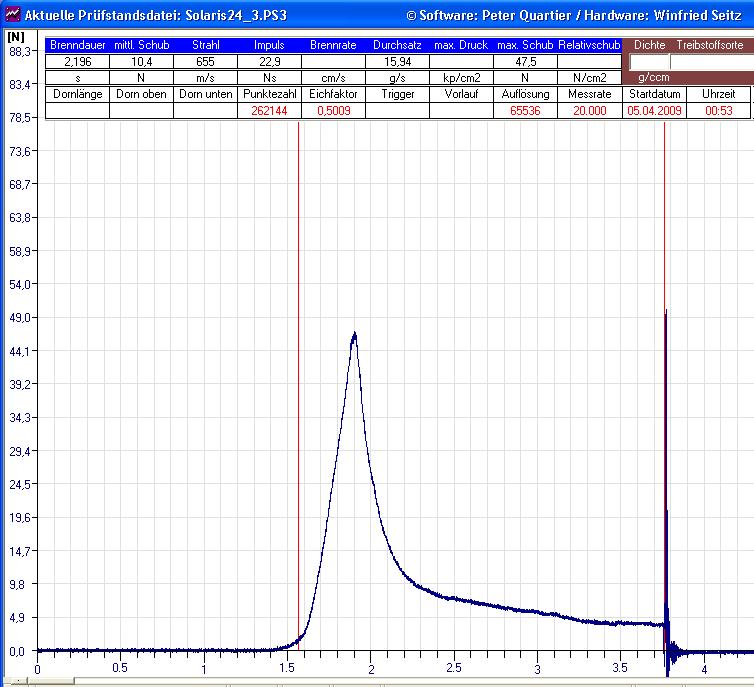This screenshot has width=754, height=687.
Task: Select the Punktezahl value 262144
Action: [x=269, y=111]
